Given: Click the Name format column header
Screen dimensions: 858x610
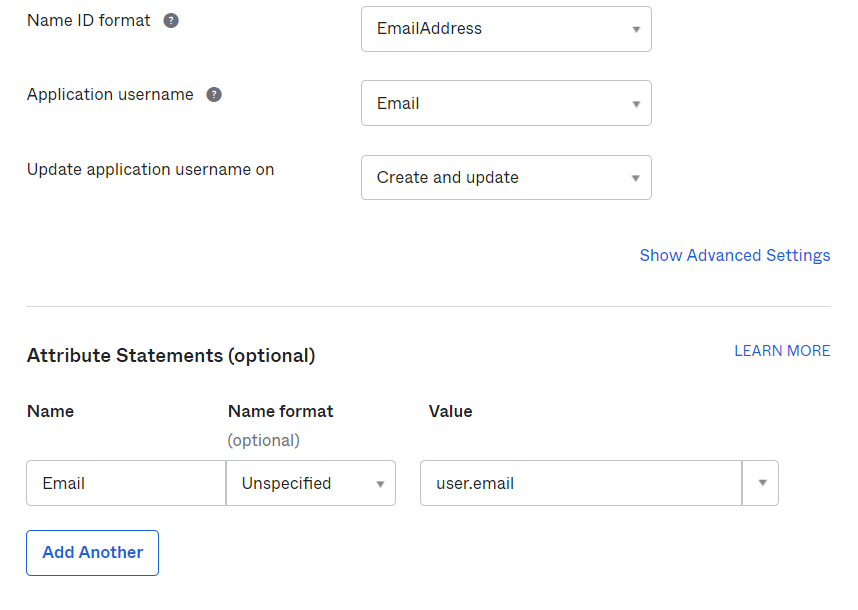Looking at the screenshot, I should [x=280, y=411].
